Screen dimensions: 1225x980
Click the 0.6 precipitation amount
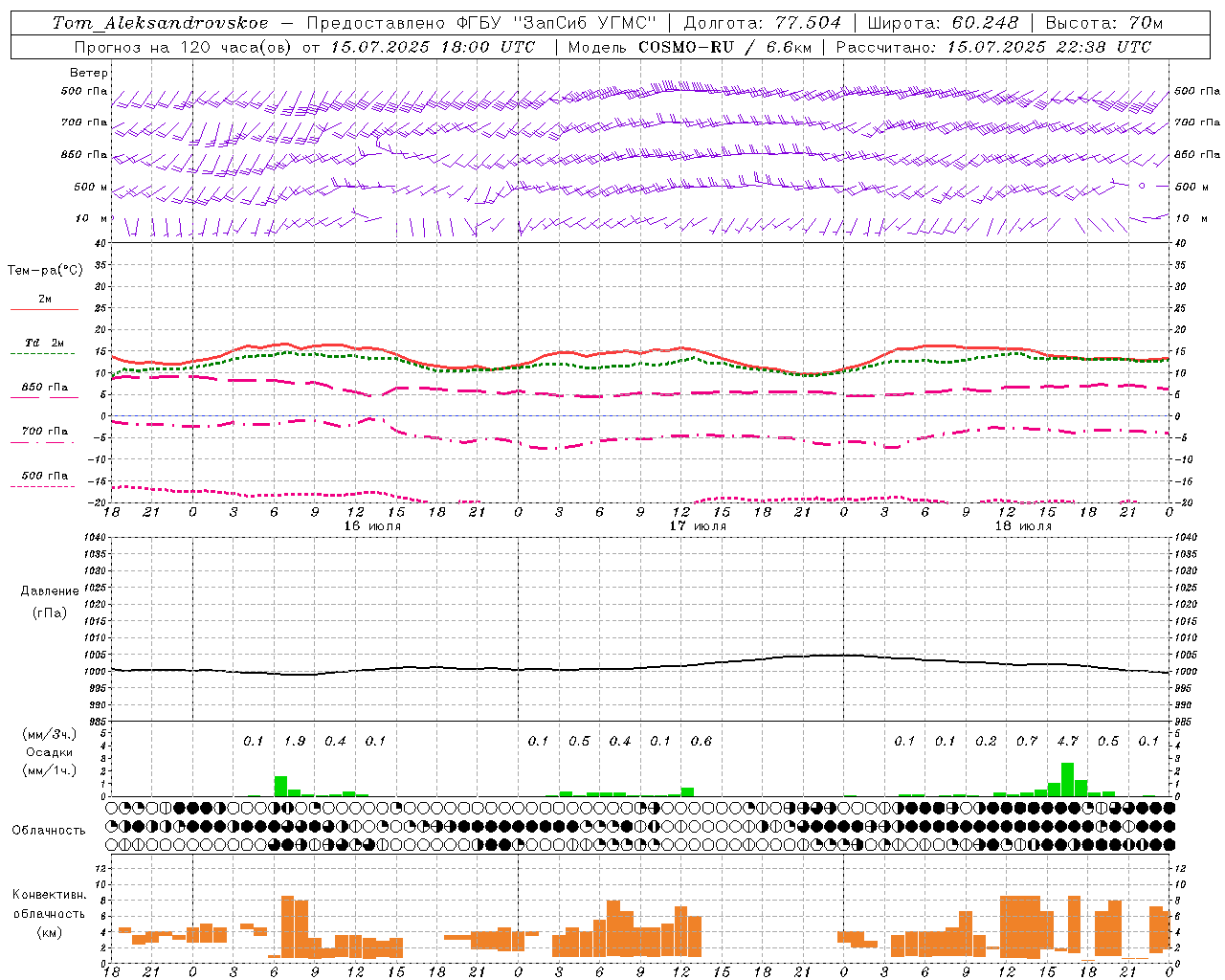(x=702, y=741)
